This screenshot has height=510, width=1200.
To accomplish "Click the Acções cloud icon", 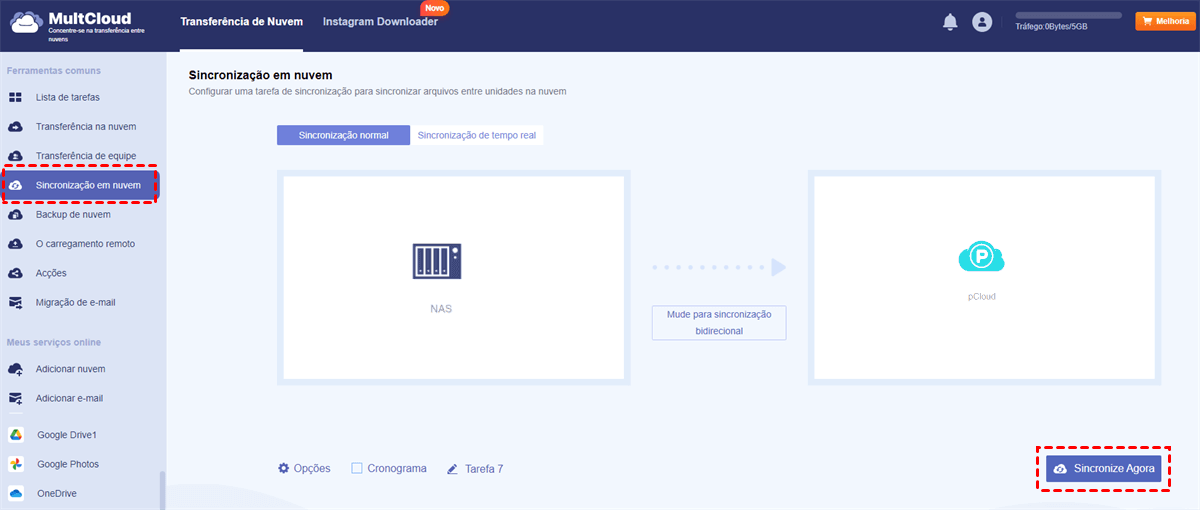I will [x=15, y=272].
